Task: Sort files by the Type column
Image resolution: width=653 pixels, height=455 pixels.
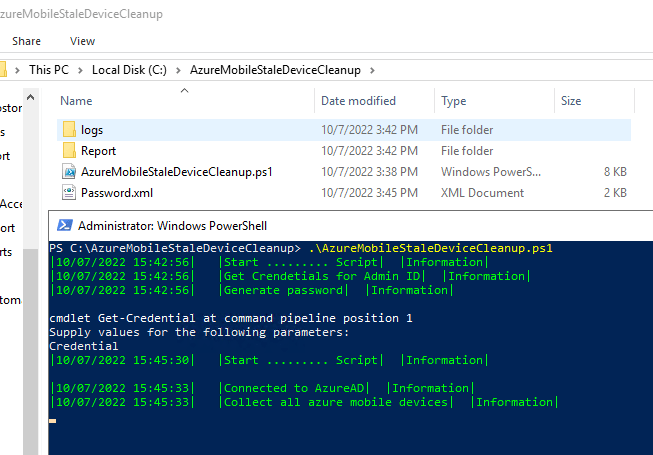Action: [454, 101]
